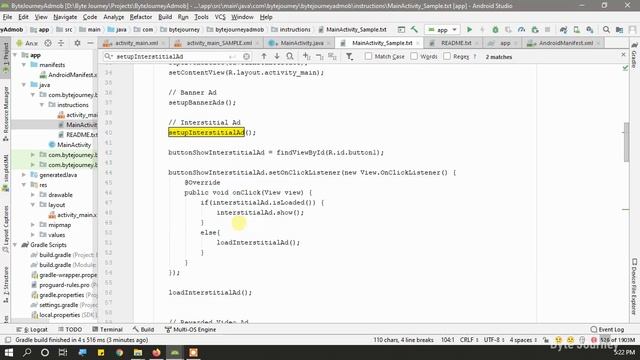The width and height of the screenshot is (640, 360).
Task: Click tool windows toggle in status bar corner
Action: pyautogui.click(x=8, y=340)
